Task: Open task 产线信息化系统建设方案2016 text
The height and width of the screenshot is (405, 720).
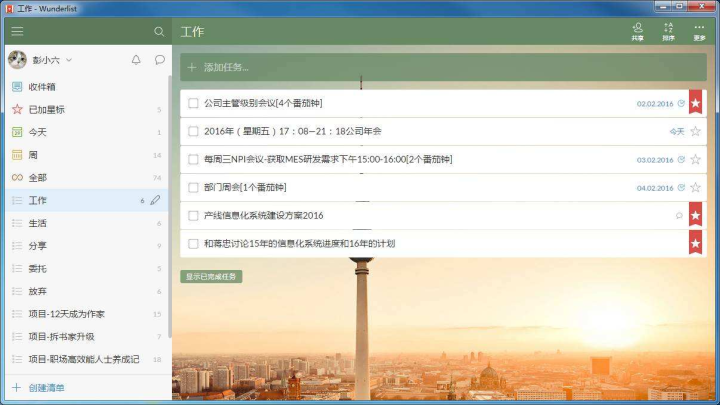Action: click(x=264, y=215)
